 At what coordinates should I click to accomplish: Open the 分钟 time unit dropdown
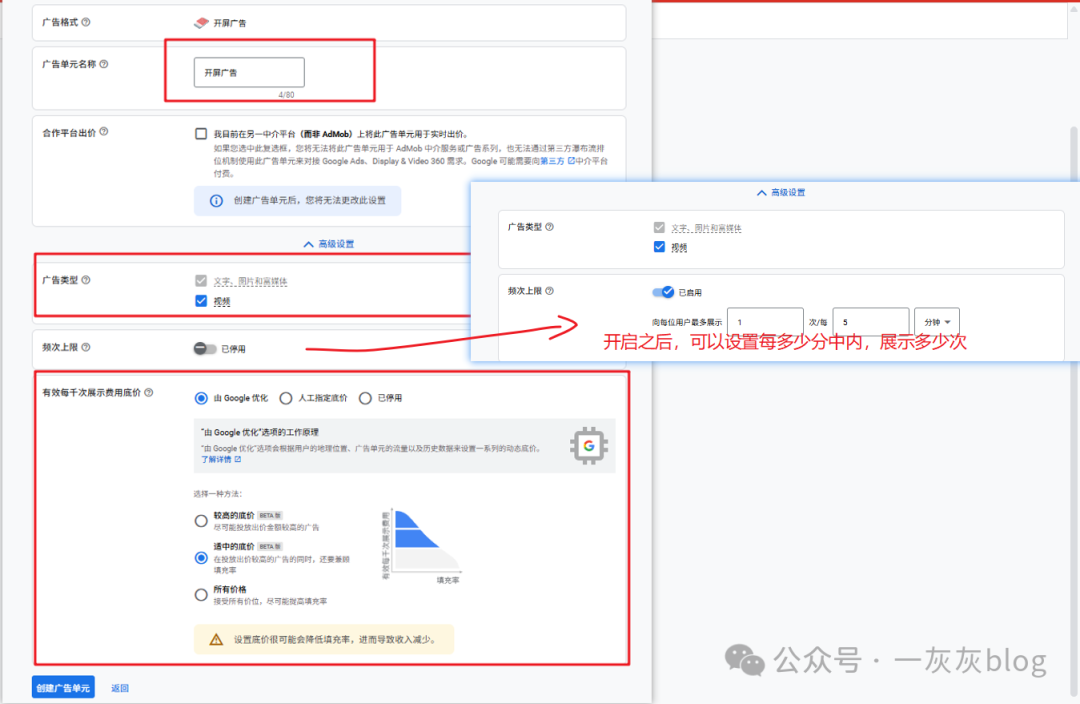click(935, 321)
